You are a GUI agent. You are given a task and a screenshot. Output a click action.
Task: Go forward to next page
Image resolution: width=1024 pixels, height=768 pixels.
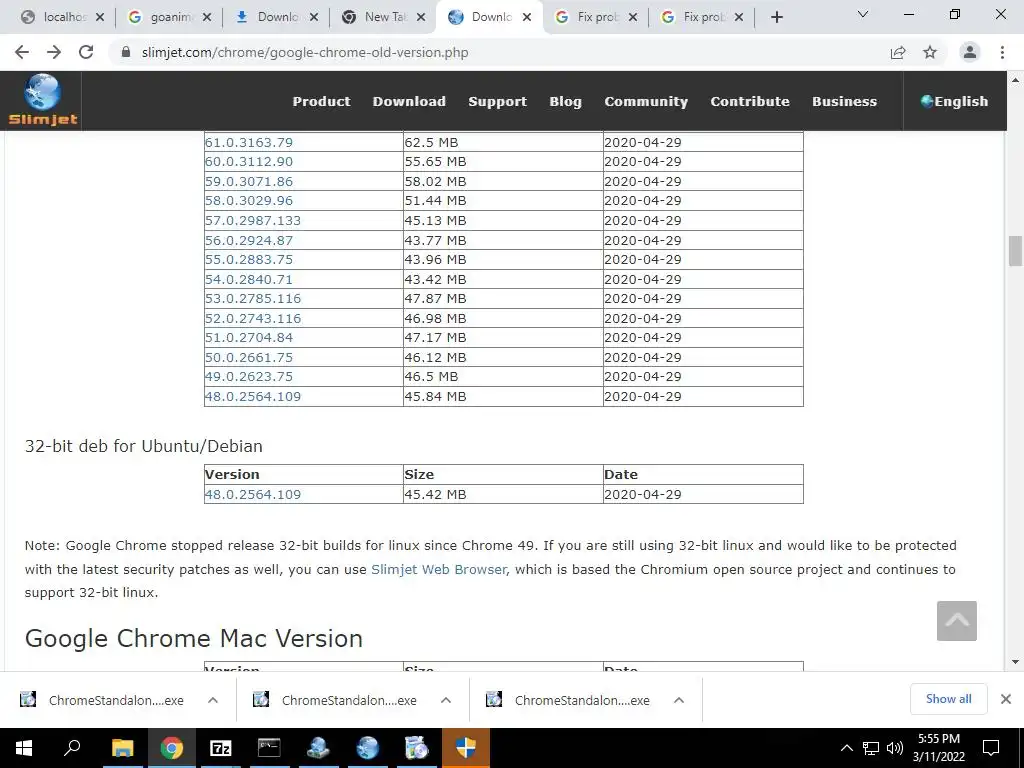(54, 52)
